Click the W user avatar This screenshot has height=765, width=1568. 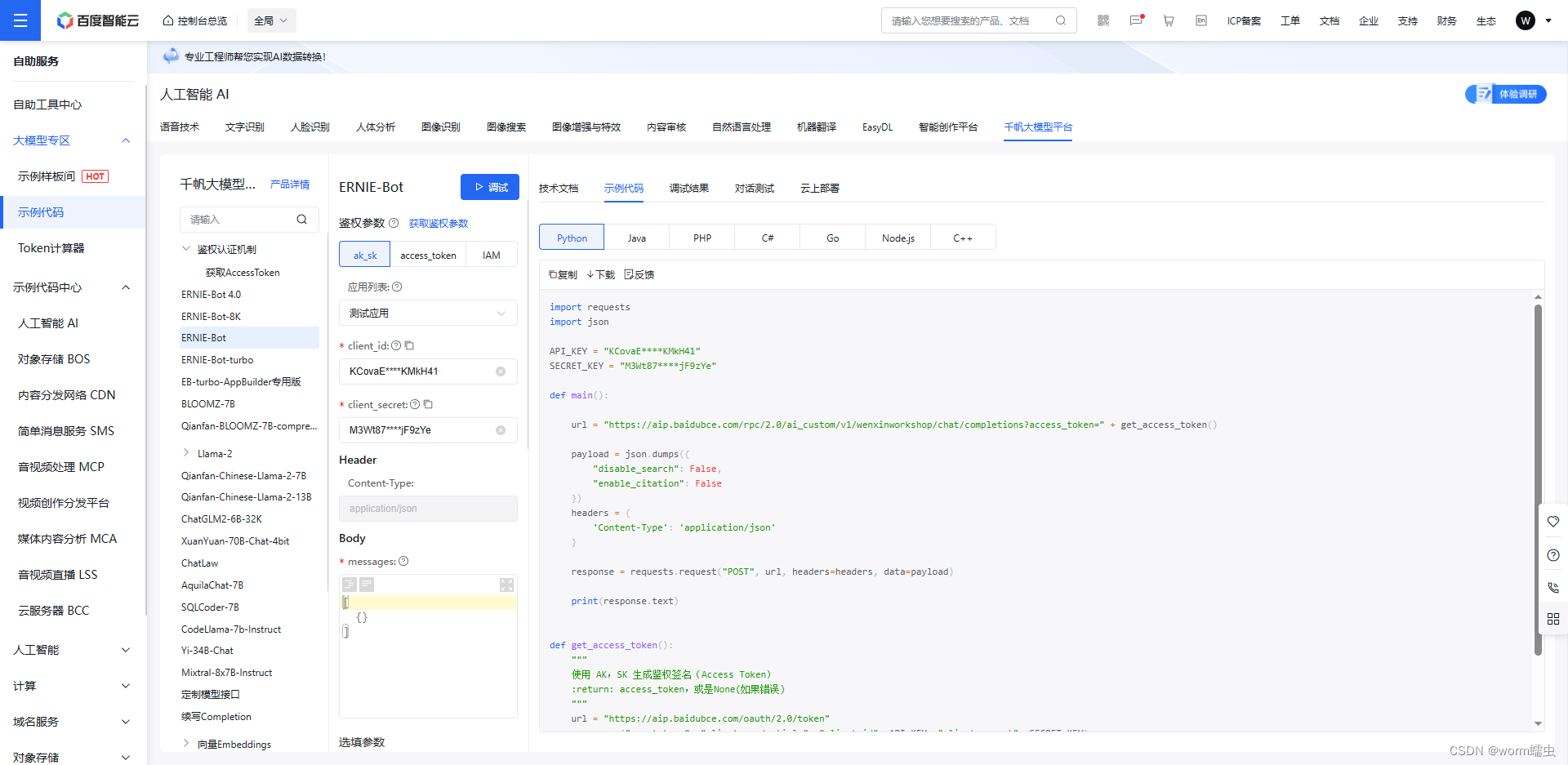pos(1526,20)
